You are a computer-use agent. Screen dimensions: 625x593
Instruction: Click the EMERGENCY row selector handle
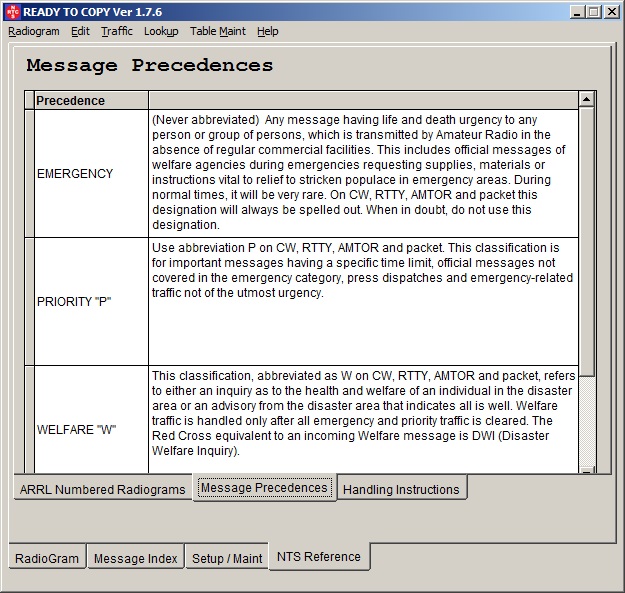pyautogui.click(x=29, y=173)
